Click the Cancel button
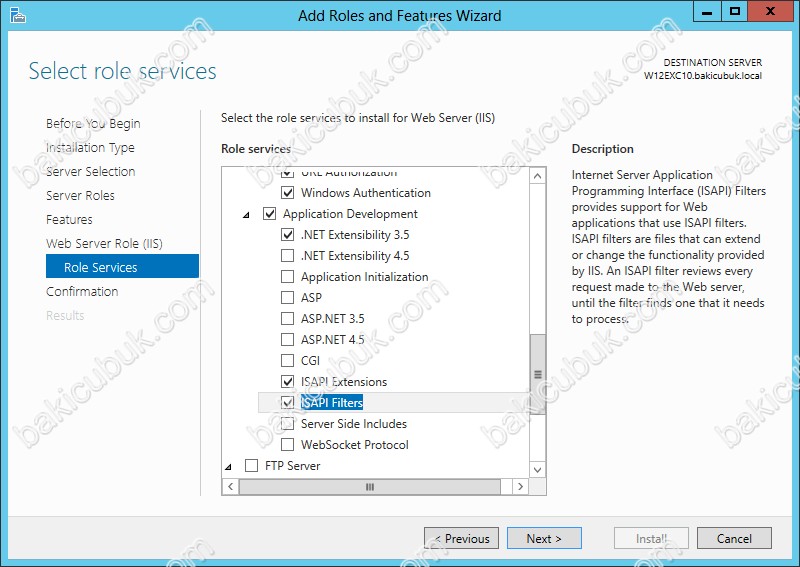This screenshot has height=567, width=800. tap(734, 538)
